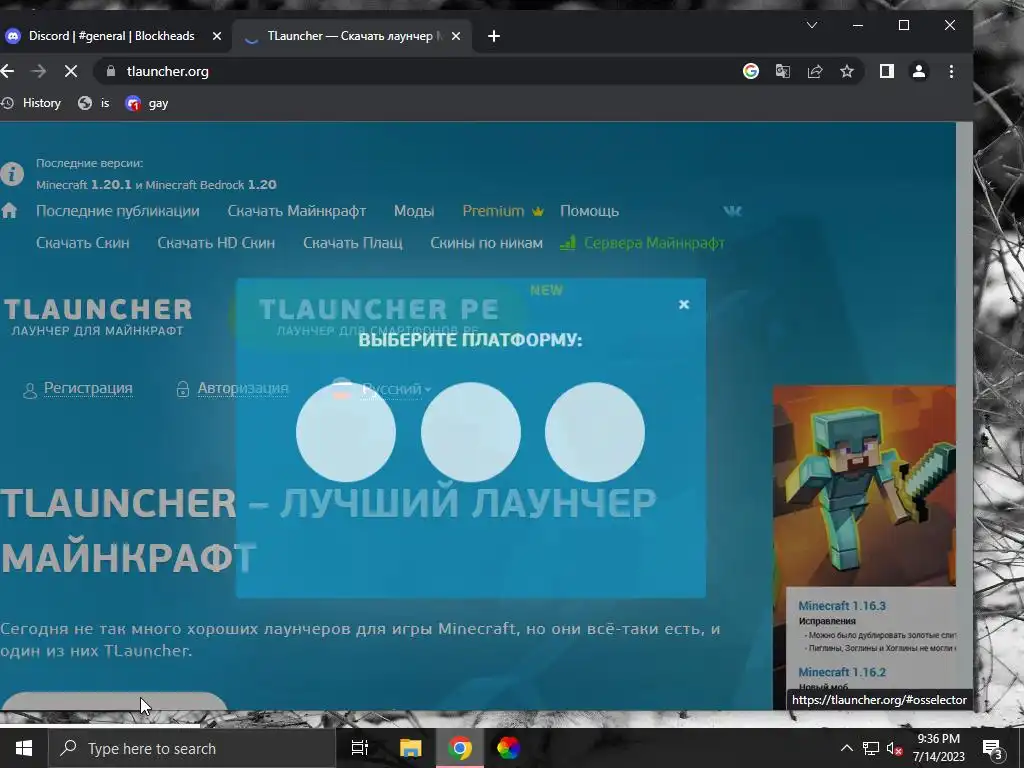Viewport: 1024px width, 768px height.
Task: Open the Chrome profile menu
Action: tap(919, 71)
